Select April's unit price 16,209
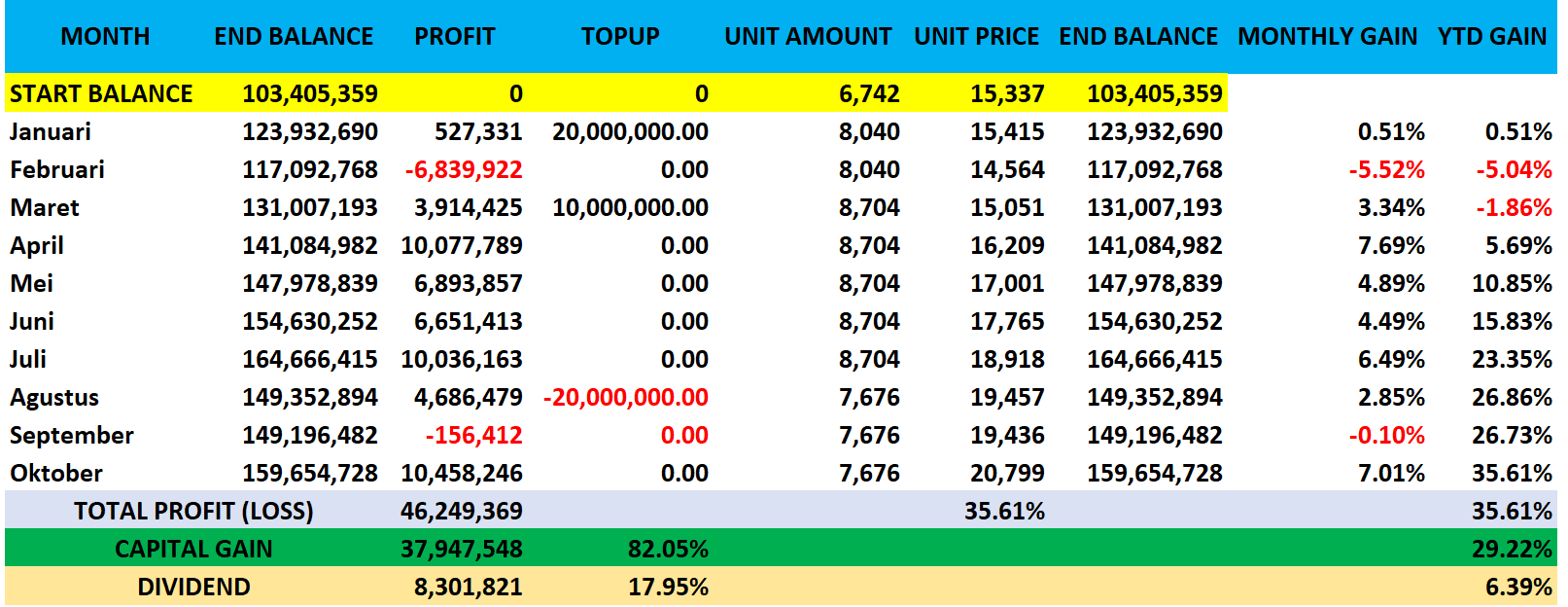The image size is (1568, 607). 1007,246
